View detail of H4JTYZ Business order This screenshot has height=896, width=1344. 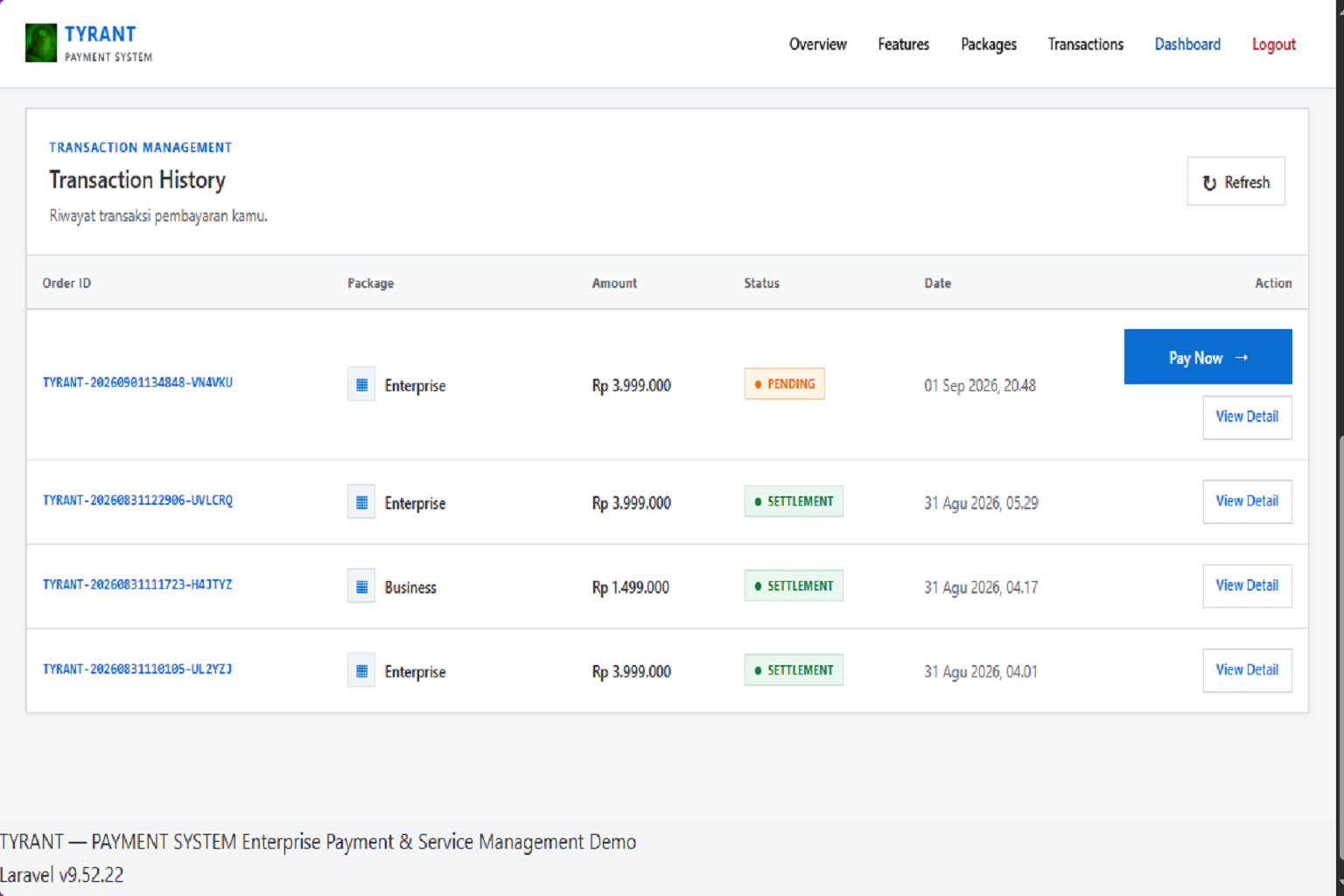point(1247,585)
